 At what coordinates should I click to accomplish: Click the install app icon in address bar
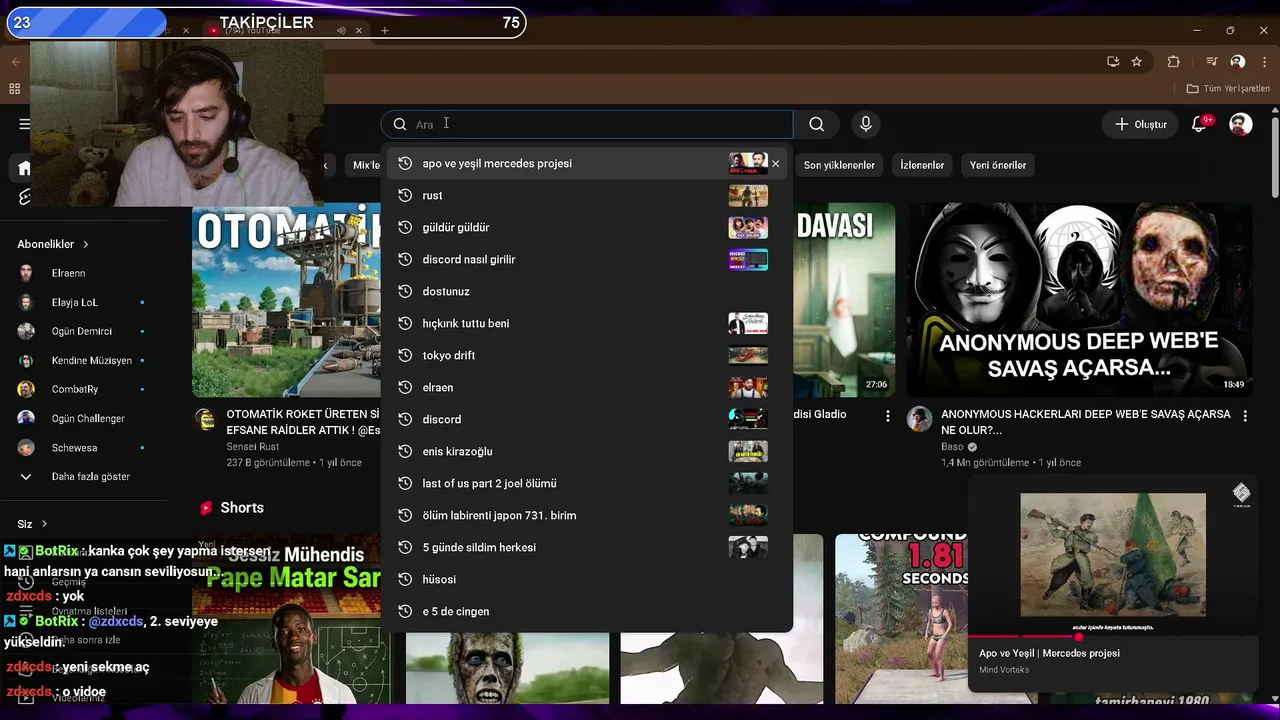tap(1113, 61)
